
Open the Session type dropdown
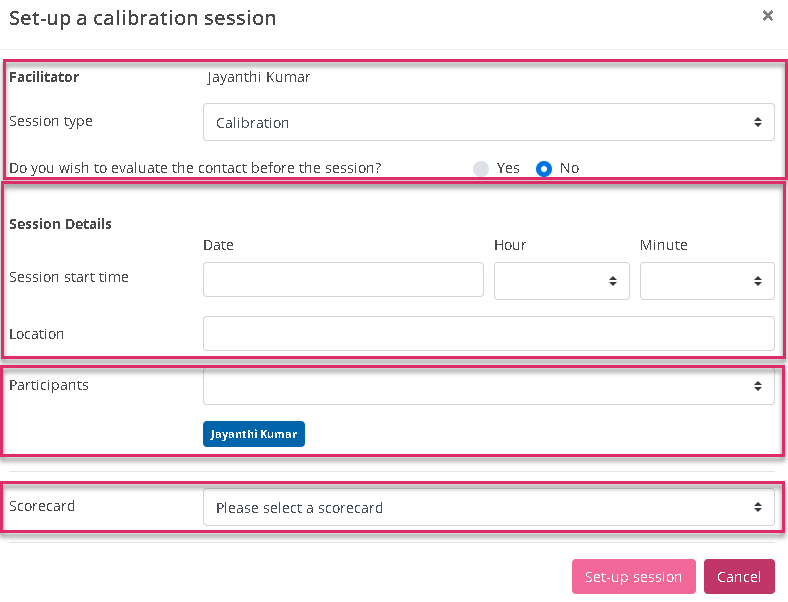point(488,122)
